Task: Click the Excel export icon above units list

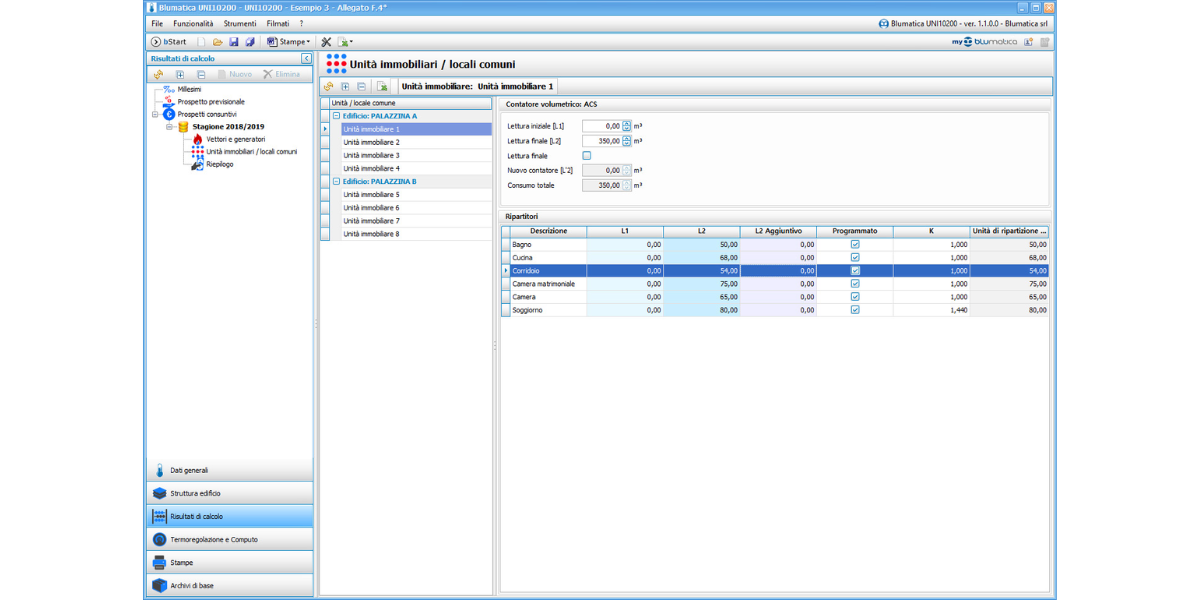Action: (382, 87)
